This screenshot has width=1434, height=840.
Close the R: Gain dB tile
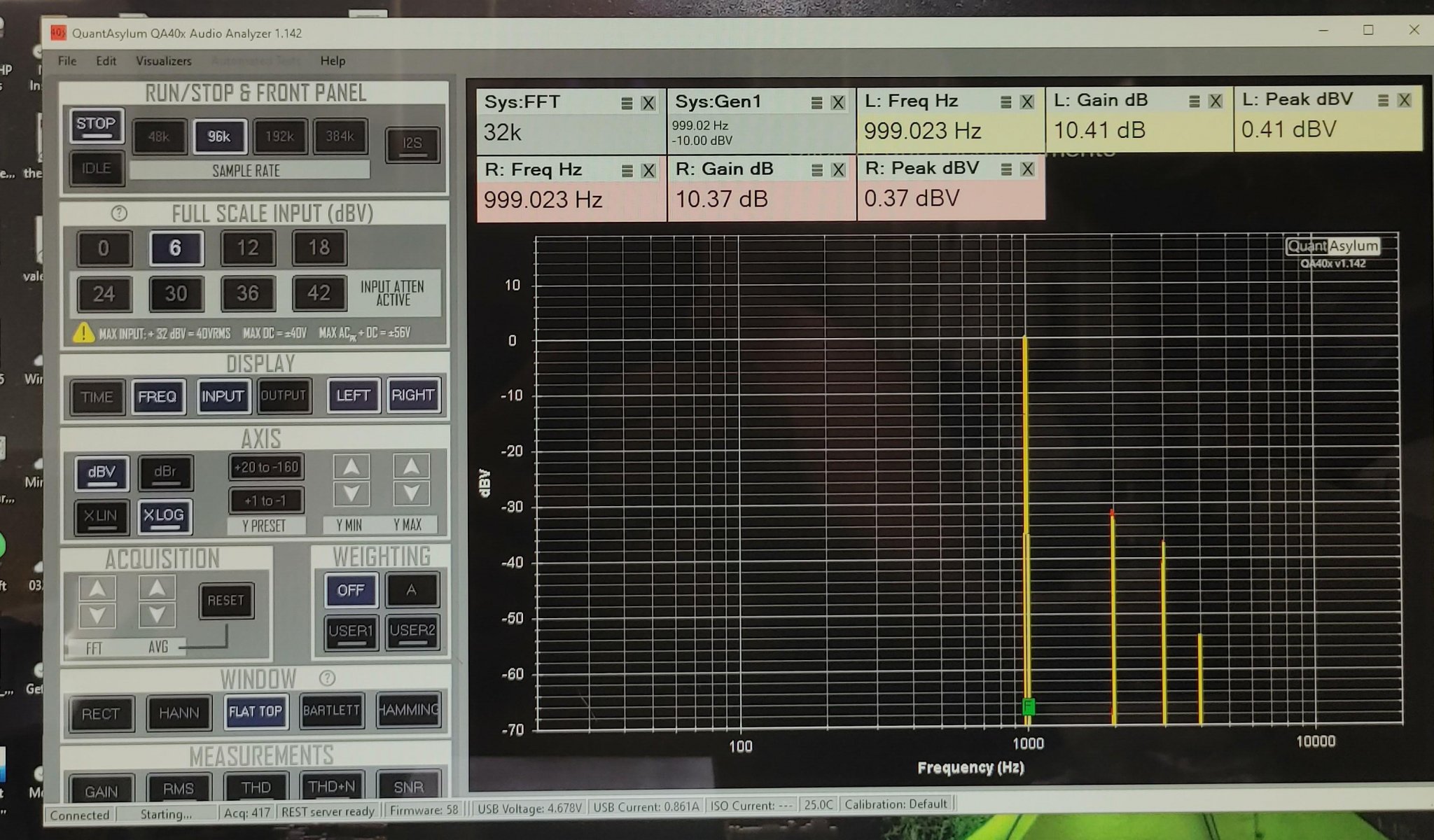tap(837, 170)
